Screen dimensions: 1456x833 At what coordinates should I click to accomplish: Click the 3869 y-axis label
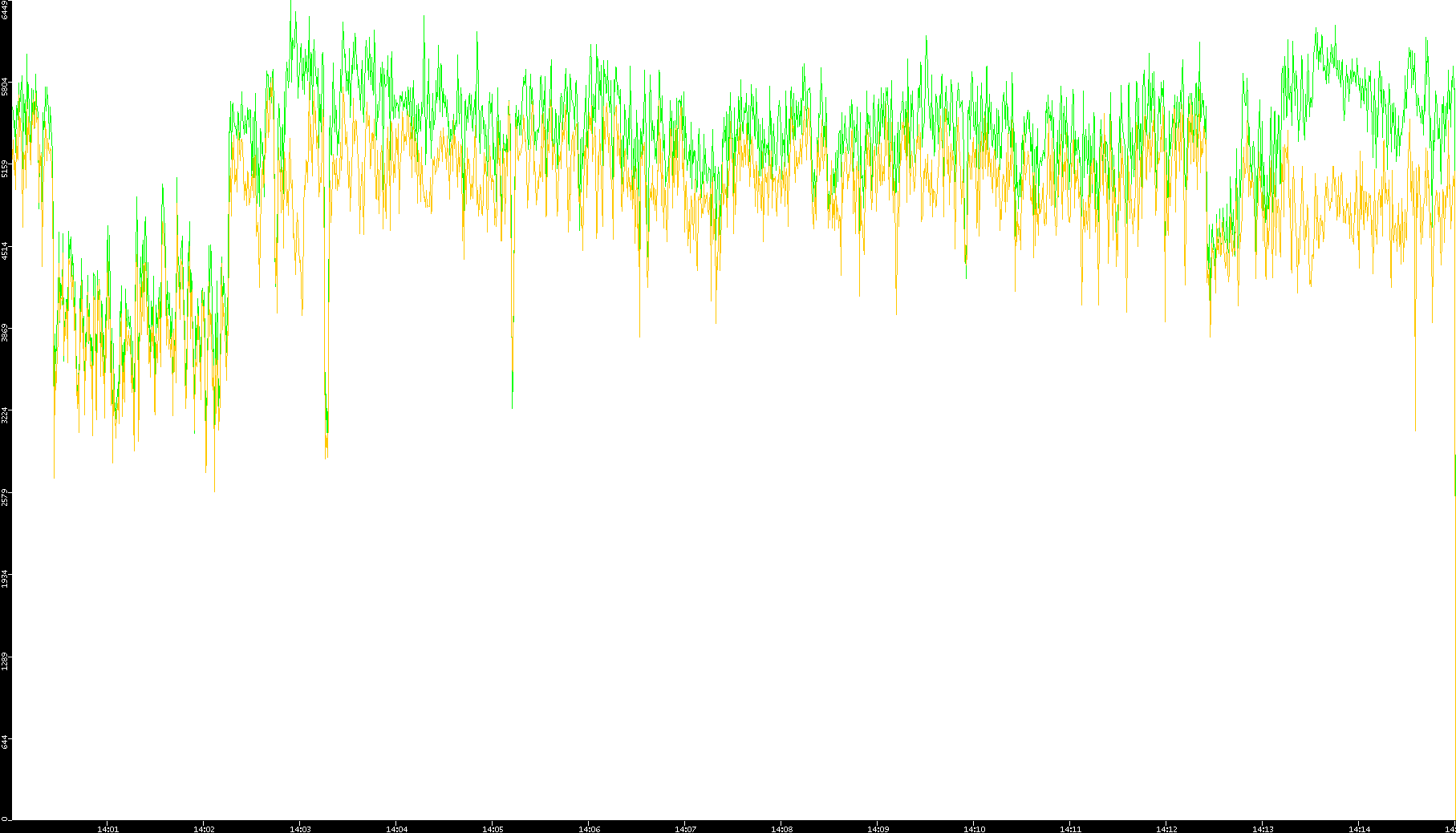coord(6,333)
